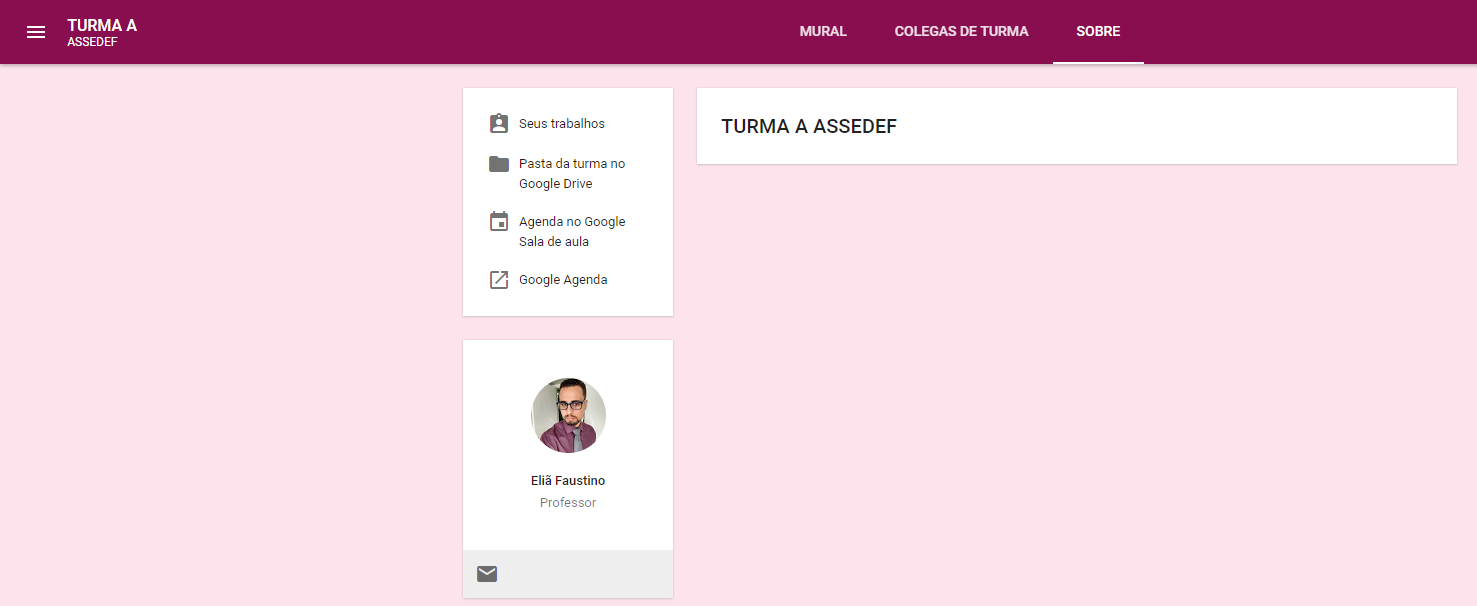Viewport: 1477px width, 606px height.
Task: Select the Sobre tab
Action: tap(1098, 32)
